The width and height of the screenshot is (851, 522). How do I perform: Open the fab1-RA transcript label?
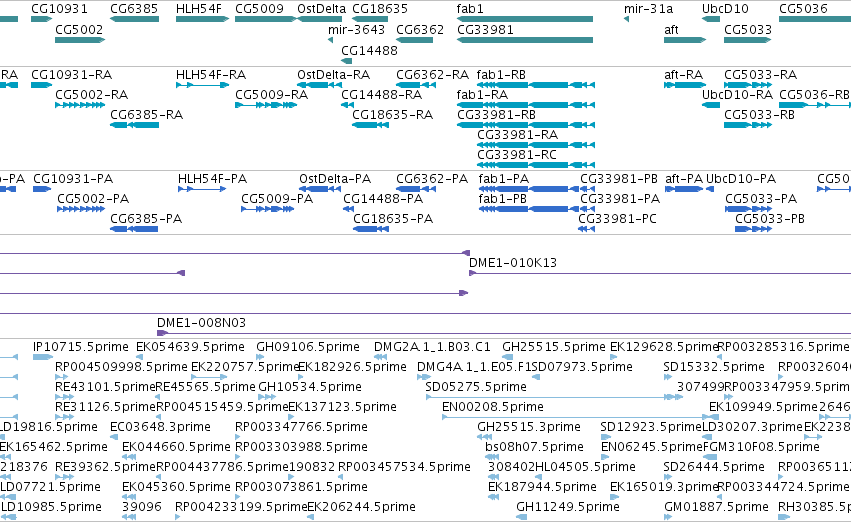tap(482, 94)
